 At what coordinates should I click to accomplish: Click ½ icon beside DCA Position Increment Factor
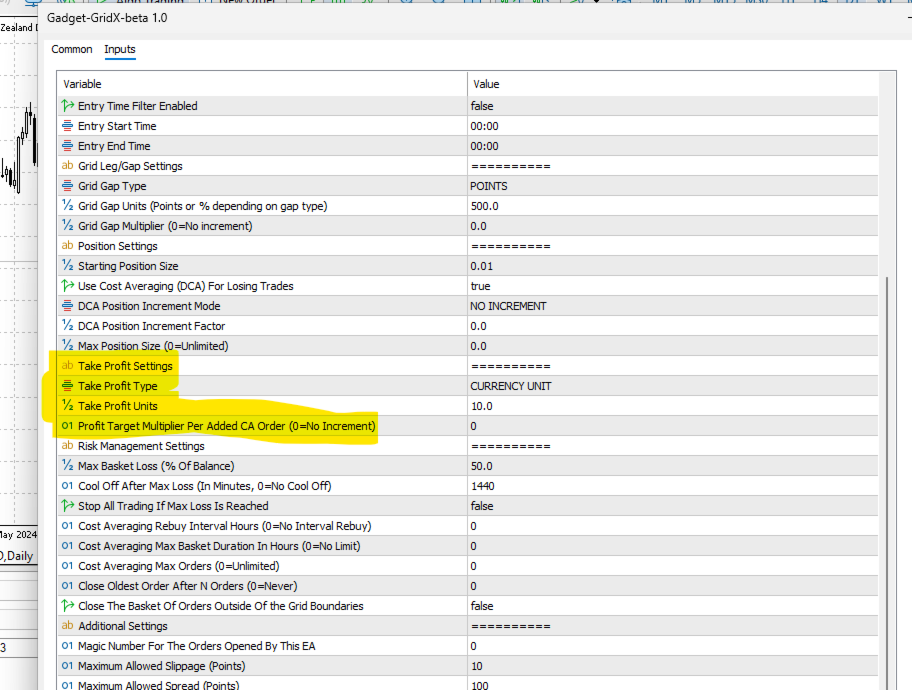67,326
